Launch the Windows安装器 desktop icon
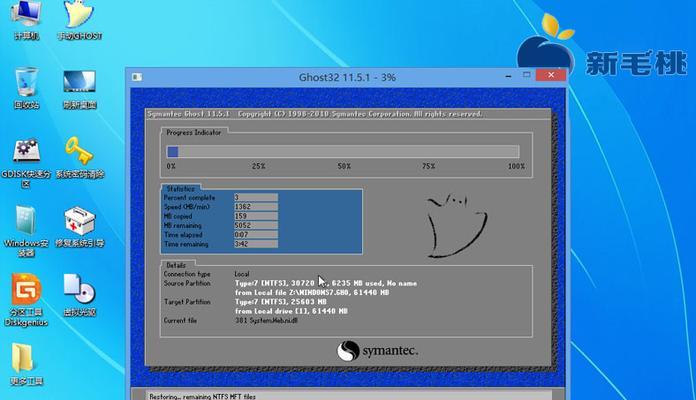Viewport: 696px width, 400px height. pyautogui.click(x=26, y=231)
